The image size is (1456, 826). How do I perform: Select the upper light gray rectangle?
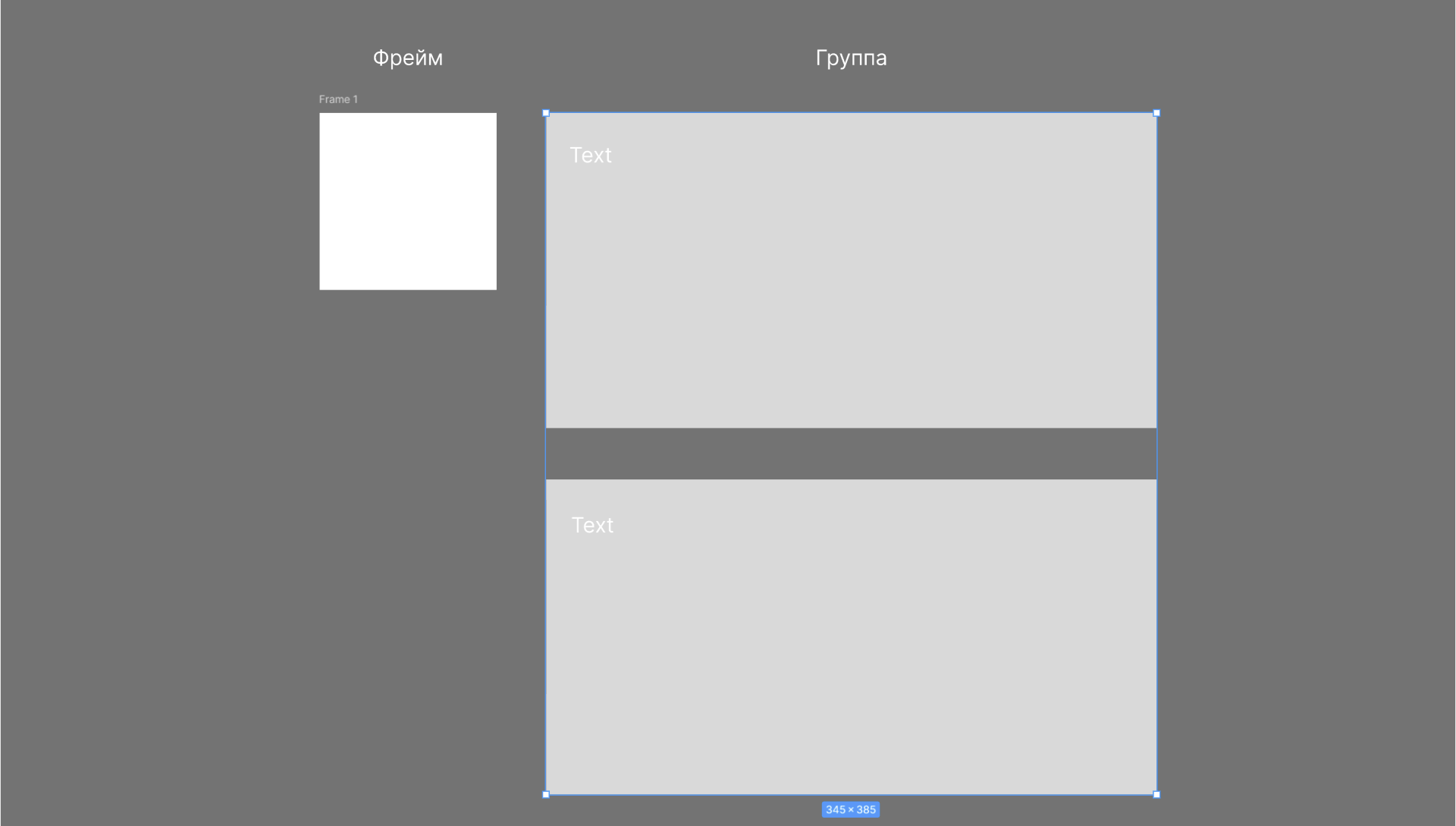click(851, 288)
